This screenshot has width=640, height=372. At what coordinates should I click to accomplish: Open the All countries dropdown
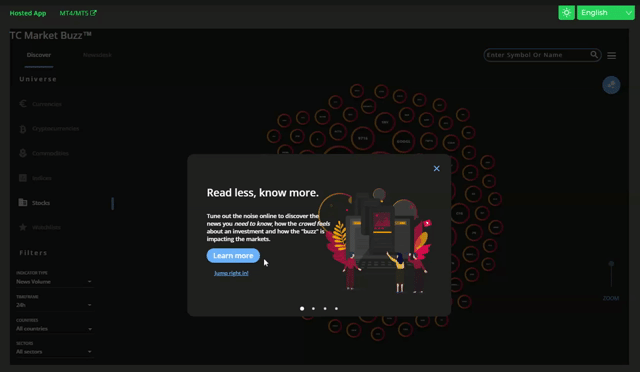(54, 329)
